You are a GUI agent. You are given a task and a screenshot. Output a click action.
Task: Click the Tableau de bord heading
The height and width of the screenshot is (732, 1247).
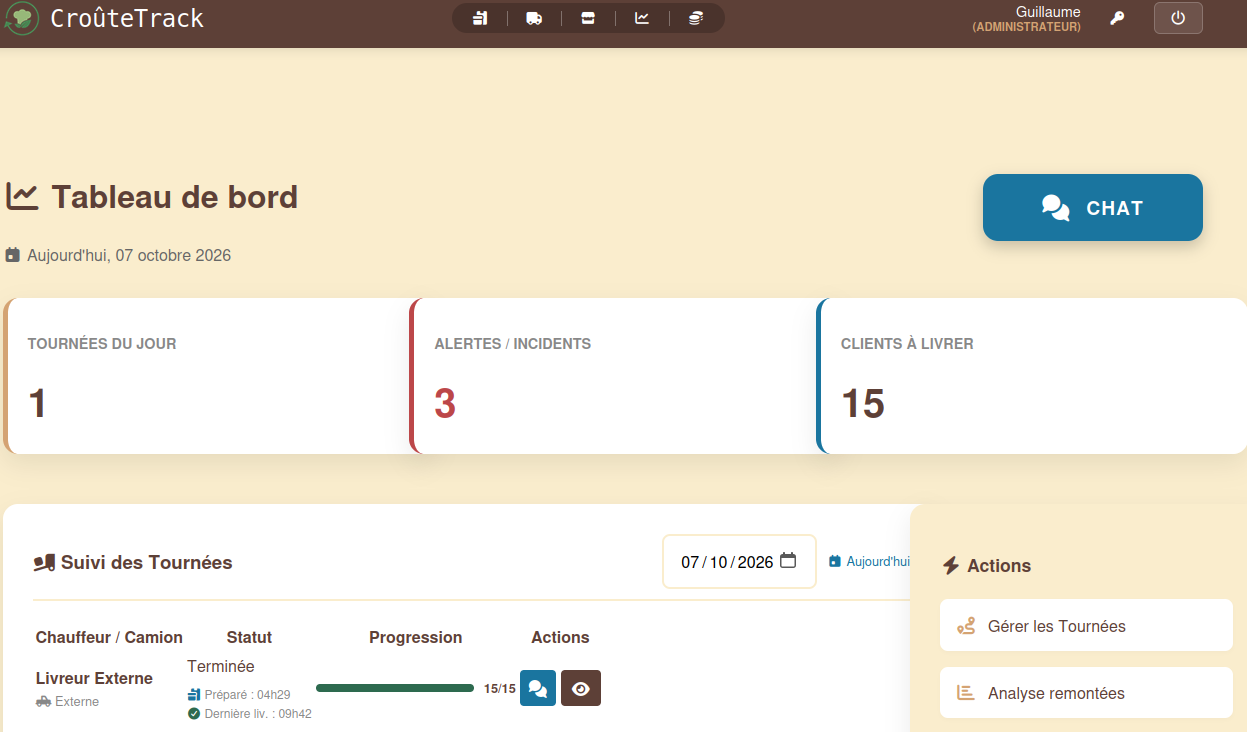[175, 197]
